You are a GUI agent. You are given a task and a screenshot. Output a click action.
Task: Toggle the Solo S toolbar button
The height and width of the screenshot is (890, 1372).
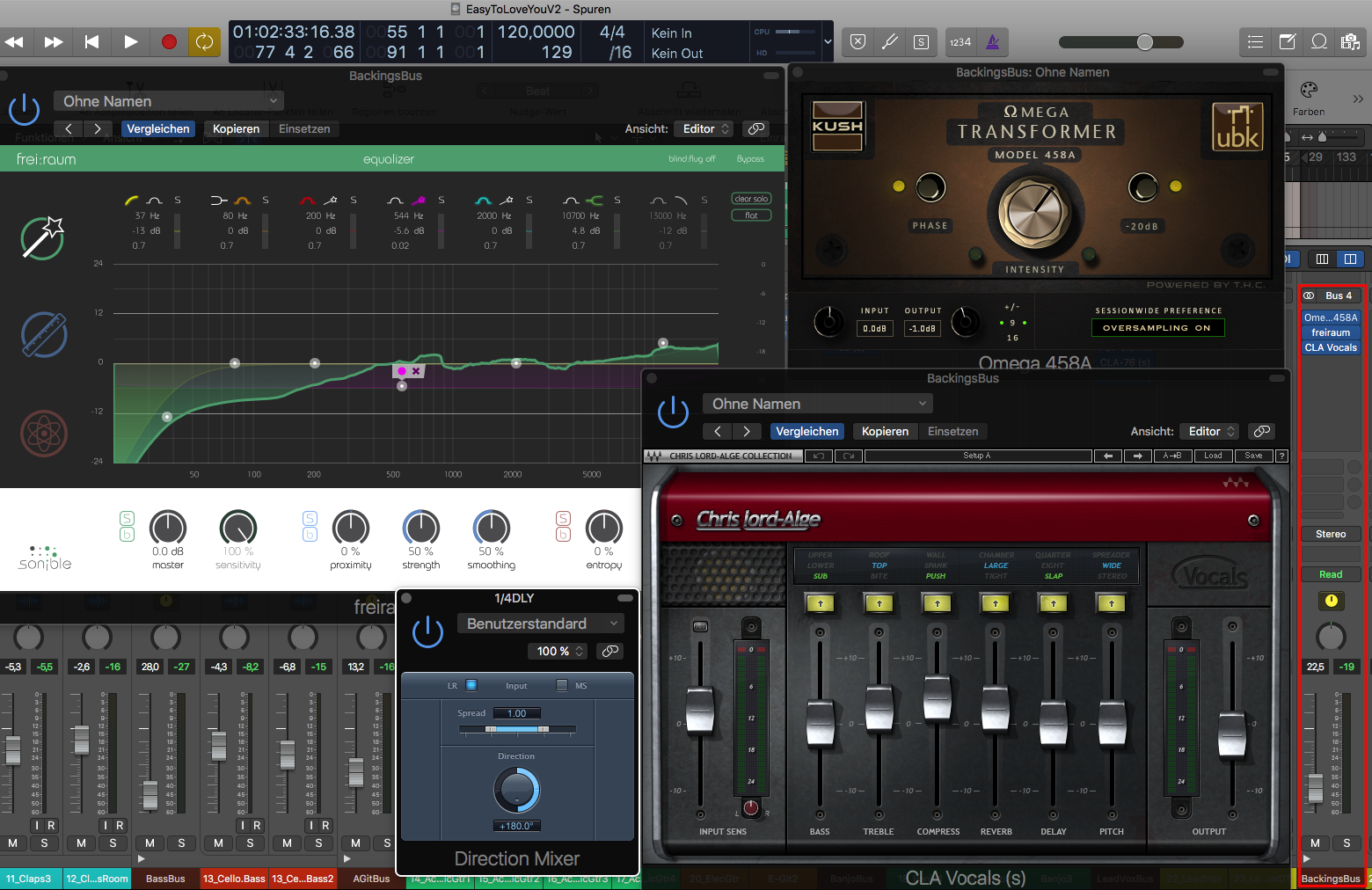[x=921, y=41]
